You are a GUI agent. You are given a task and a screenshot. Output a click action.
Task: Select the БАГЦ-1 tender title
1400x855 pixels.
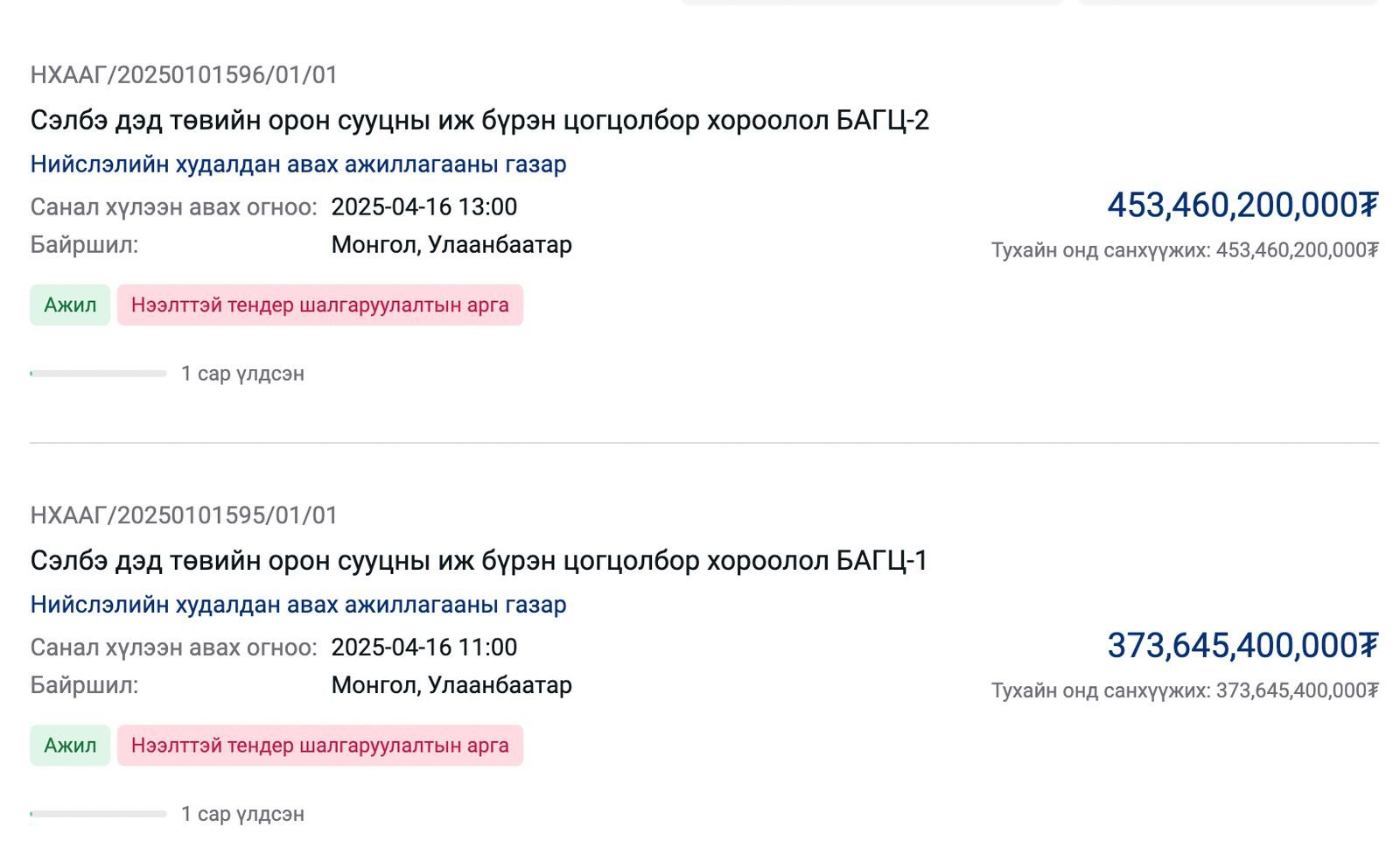pyautogui.click(x=481, y=560)
